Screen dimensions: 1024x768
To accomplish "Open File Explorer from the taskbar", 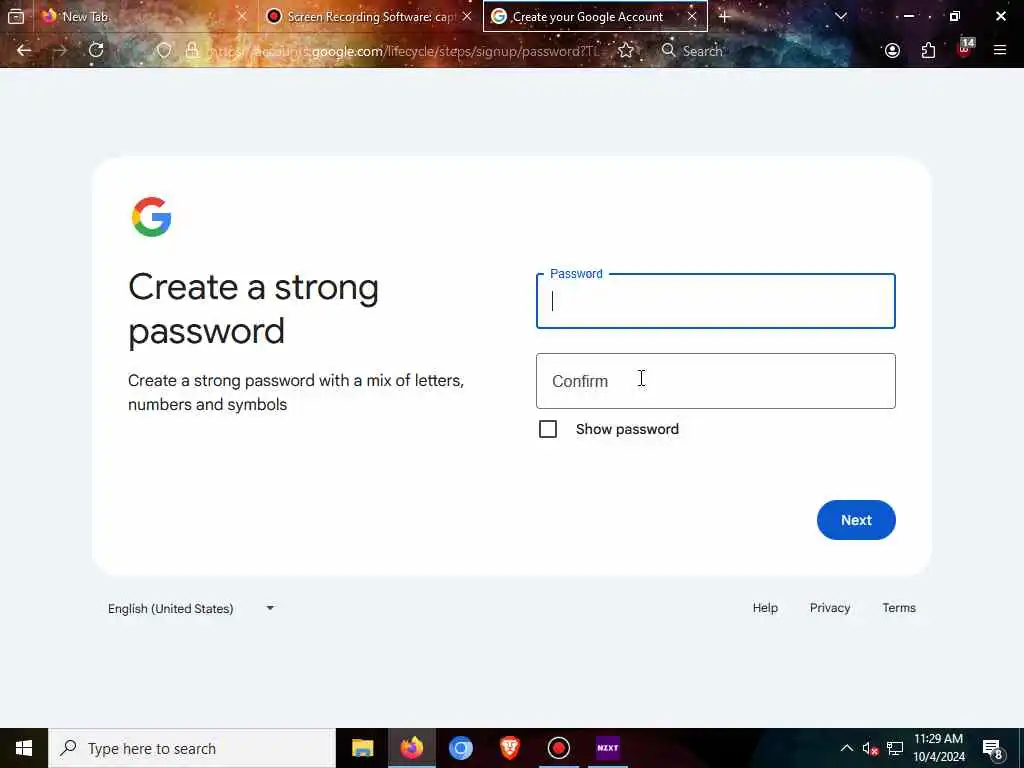I will point(362,748).
